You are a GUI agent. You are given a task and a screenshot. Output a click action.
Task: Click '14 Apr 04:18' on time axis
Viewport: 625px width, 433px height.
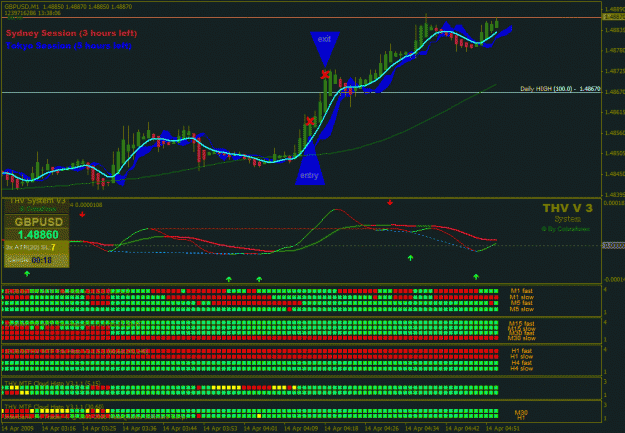click(341, 429)
